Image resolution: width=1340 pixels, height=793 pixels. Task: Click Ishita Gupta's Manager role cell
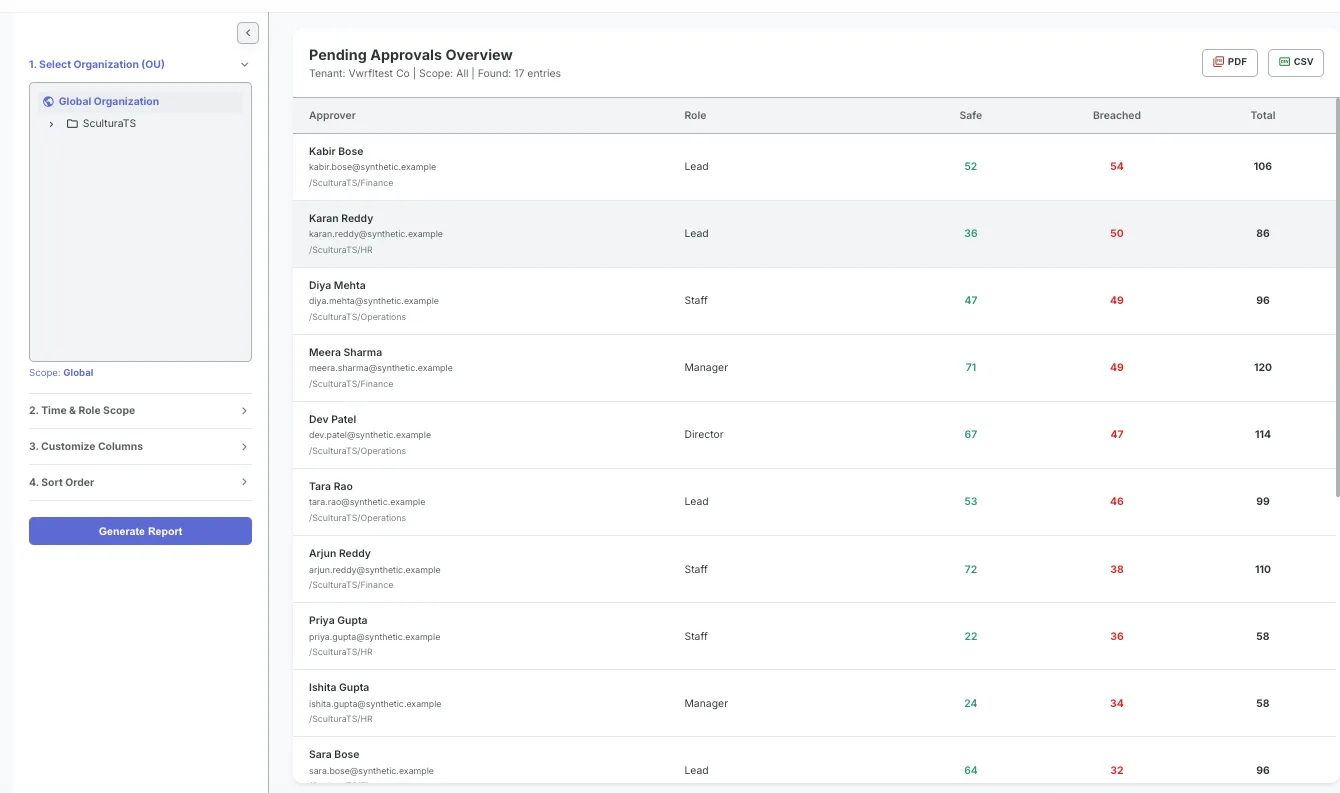(x=706, y=704)
